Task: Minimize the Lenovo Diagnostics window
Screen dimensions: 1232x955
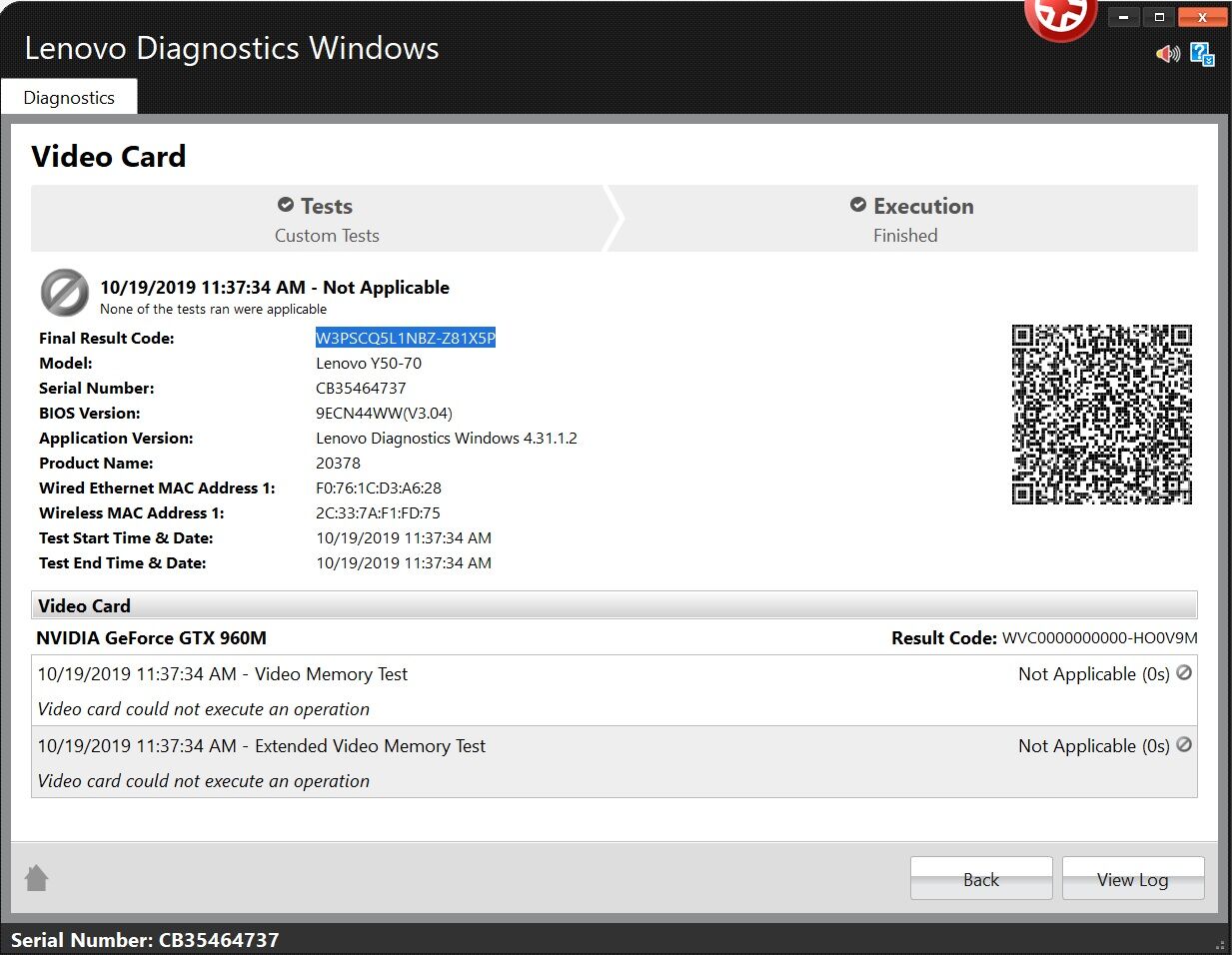Action: coord(1124,17)
